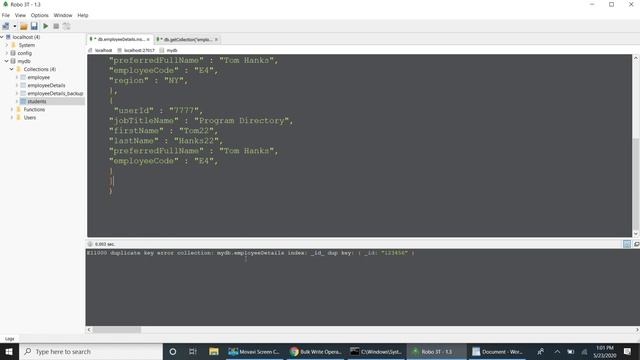This screenshot has height=360, width=640.
Task: Click the Stop execution icon
Action: [56, 26]
